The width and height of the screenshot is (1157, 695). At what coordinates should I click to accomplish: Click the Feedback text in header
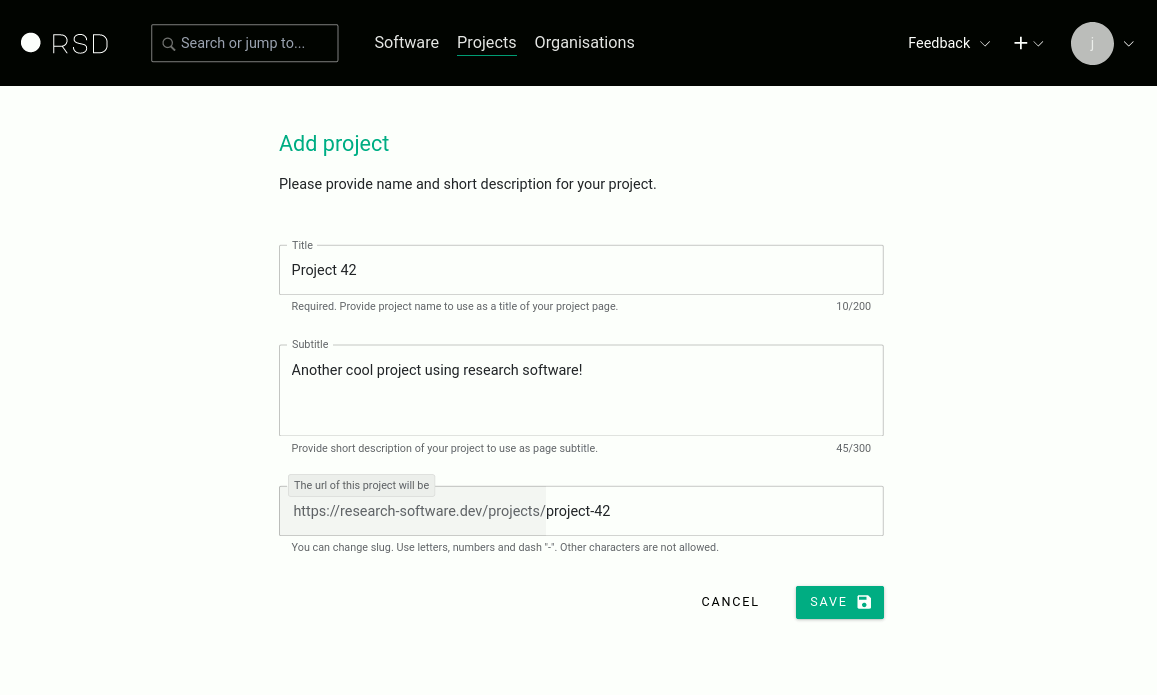[x=938, y=43]
